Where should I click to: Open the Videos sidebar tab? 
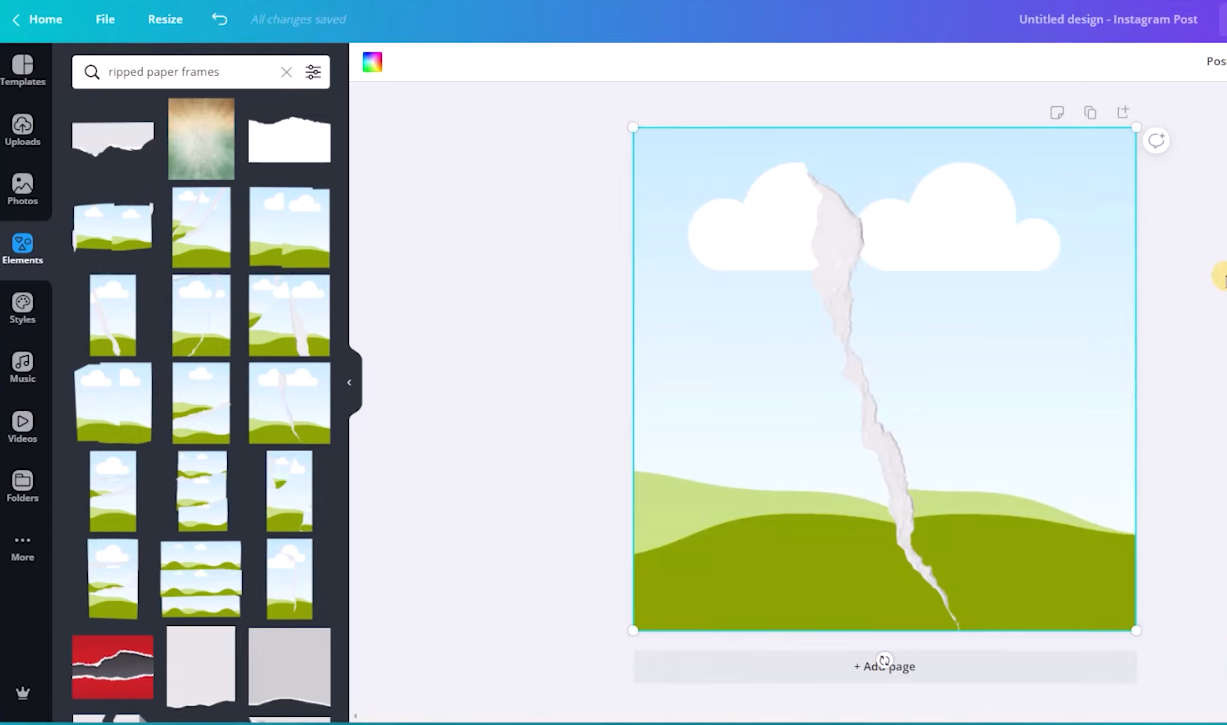(22, 427)
